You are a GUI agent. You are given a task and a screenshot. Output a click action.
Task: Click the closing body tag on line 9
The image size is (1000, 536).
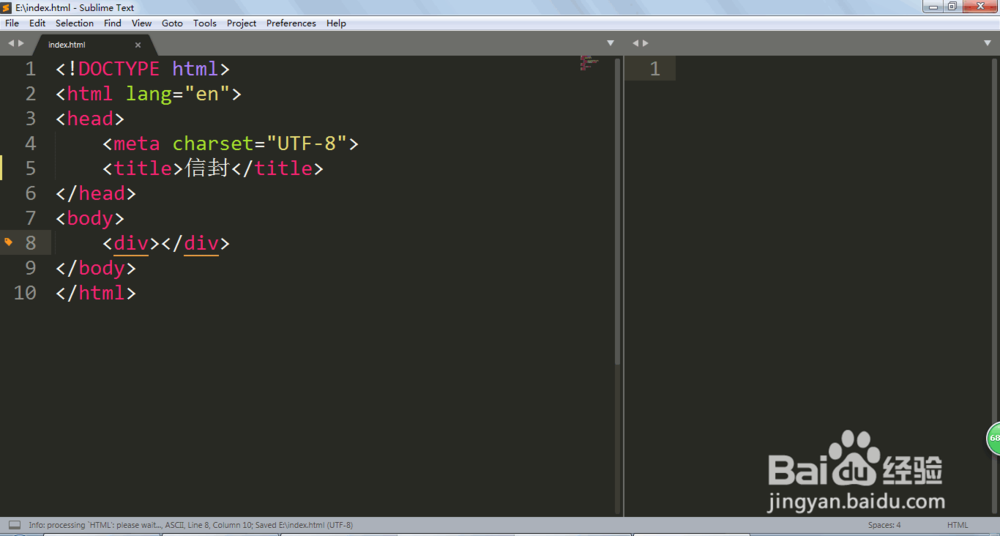(96, 268)
